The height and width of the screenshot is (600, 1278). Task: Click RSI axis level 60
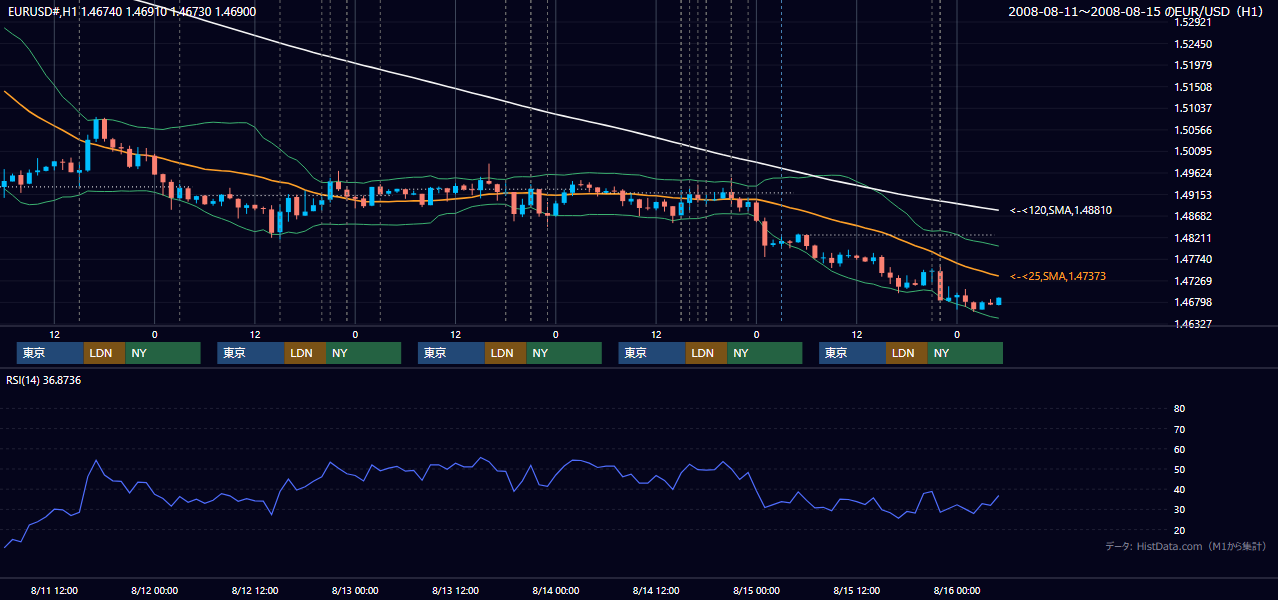(1179, 449)
